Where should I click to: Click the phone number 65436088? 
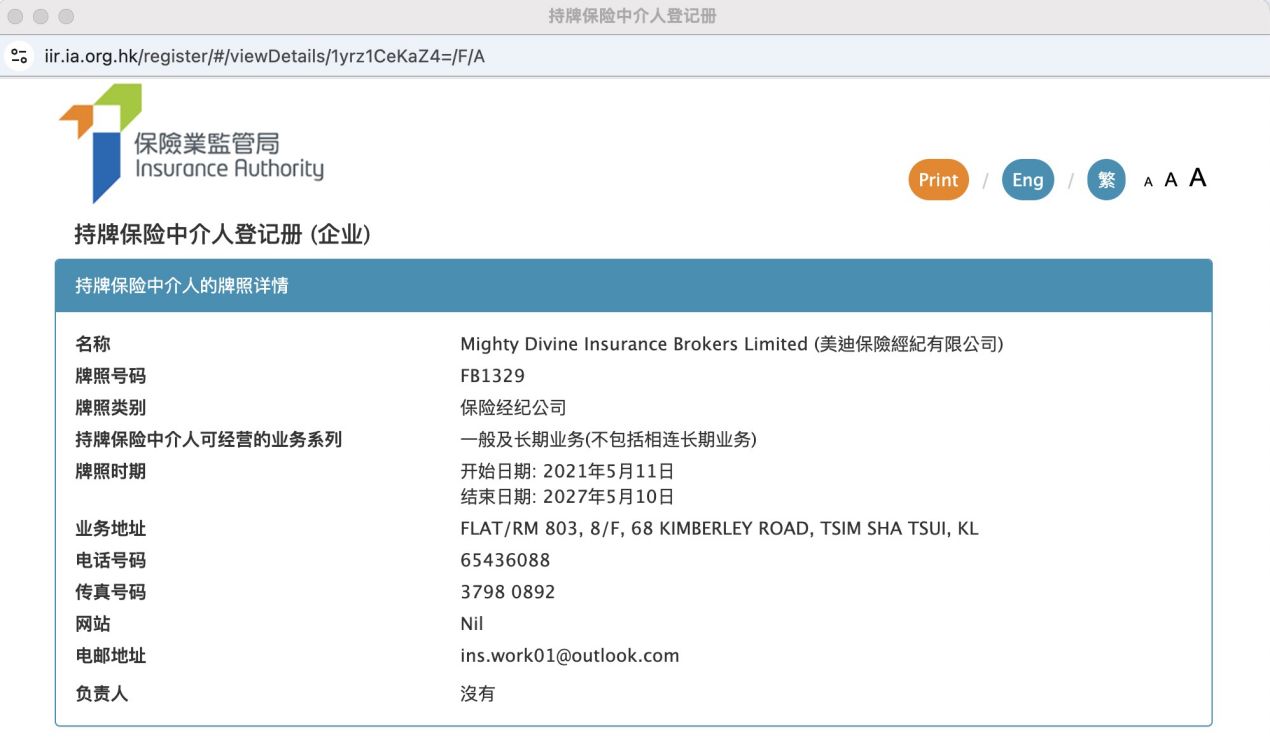[505, 560]
